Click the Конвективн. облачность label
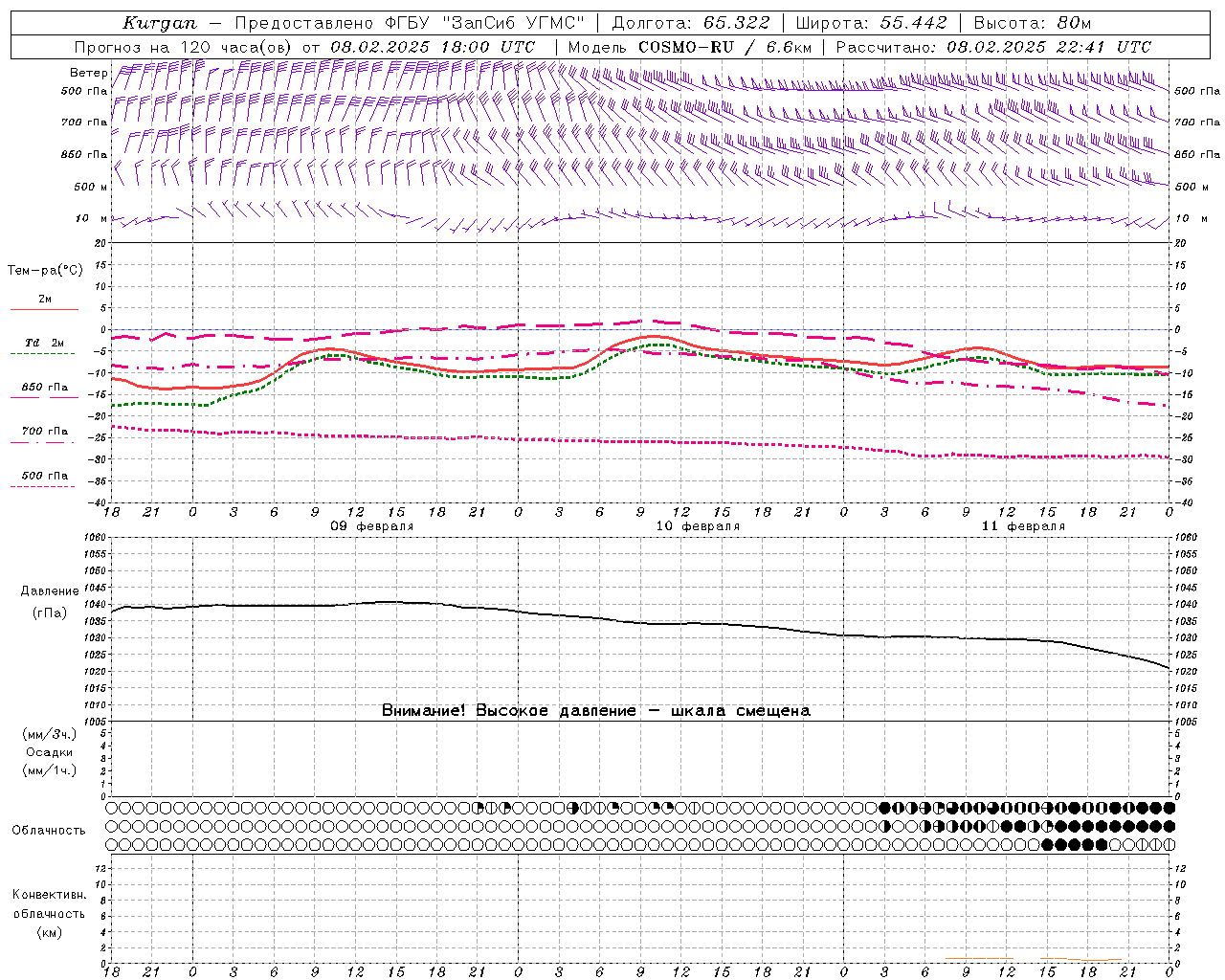Screen dimensions: 1225x980 pos(49,904)
